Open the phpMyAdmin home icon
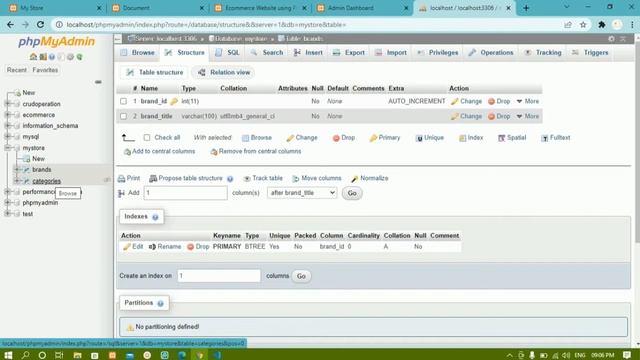The width and height of the screenshot is (640, 360). pyautogui.click(x=33, y=57)
